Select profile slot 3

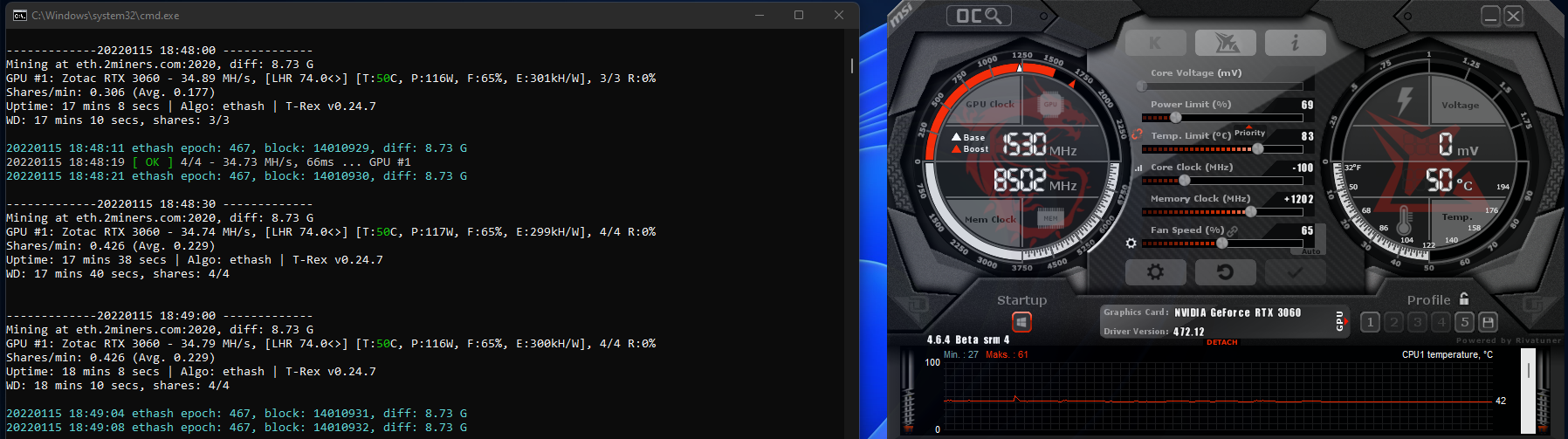pyautogui.click(x=1417, y=322)
